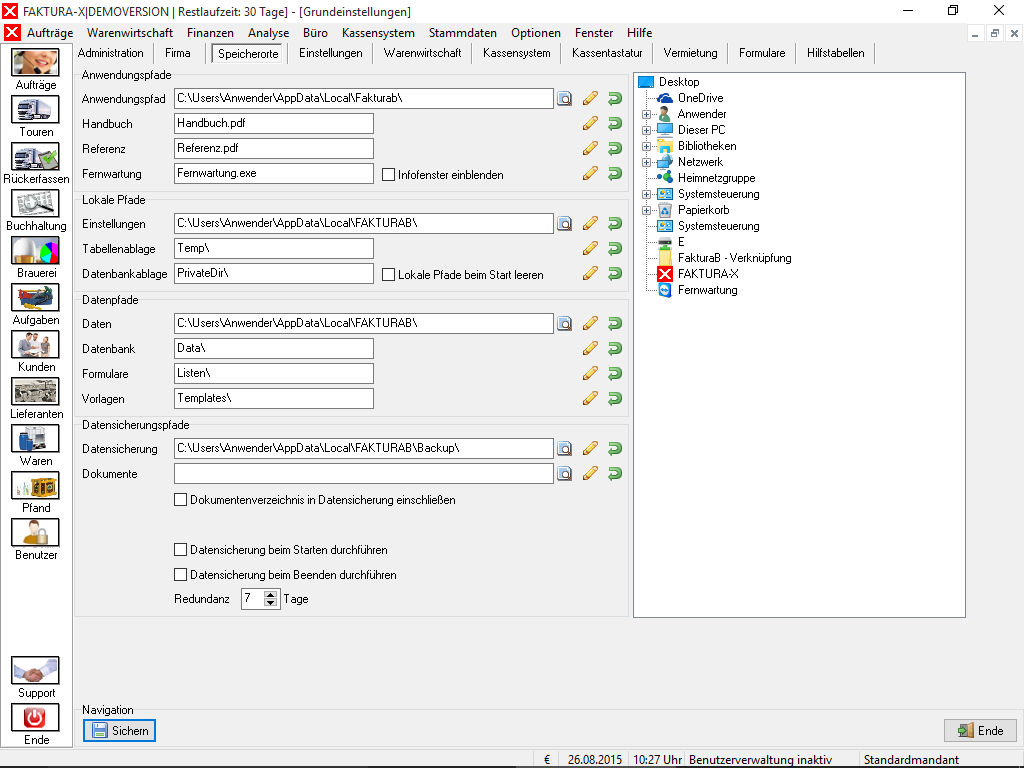Switch to the Kassentastatur tab
Viewport: 1024px width, 768px height.
pos(607,53)
